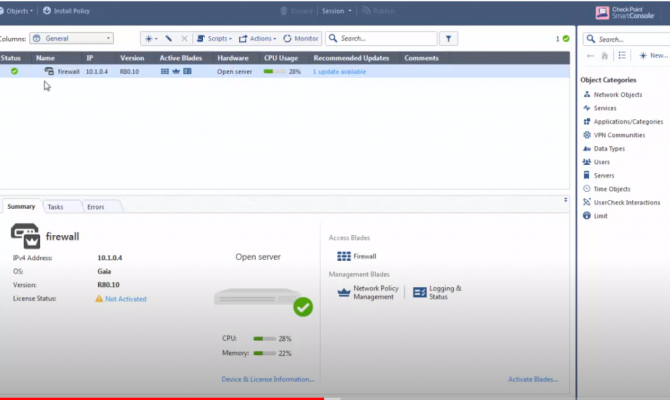Click the Publish button

(x=378, y=11)
